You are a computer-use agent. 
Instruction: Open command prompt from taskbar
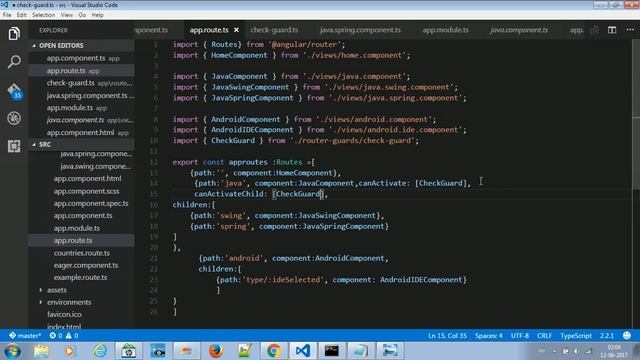click(332, 351)
